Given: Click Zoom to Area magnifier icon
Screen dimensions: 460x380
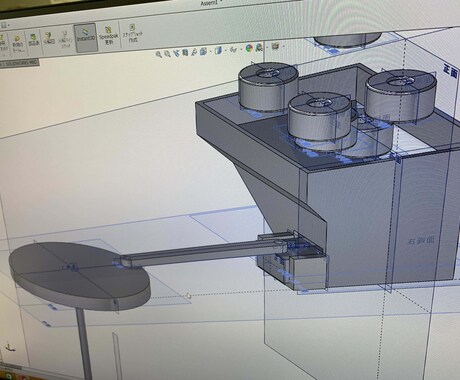Looking at the screenshot, I should pos(168,54).
